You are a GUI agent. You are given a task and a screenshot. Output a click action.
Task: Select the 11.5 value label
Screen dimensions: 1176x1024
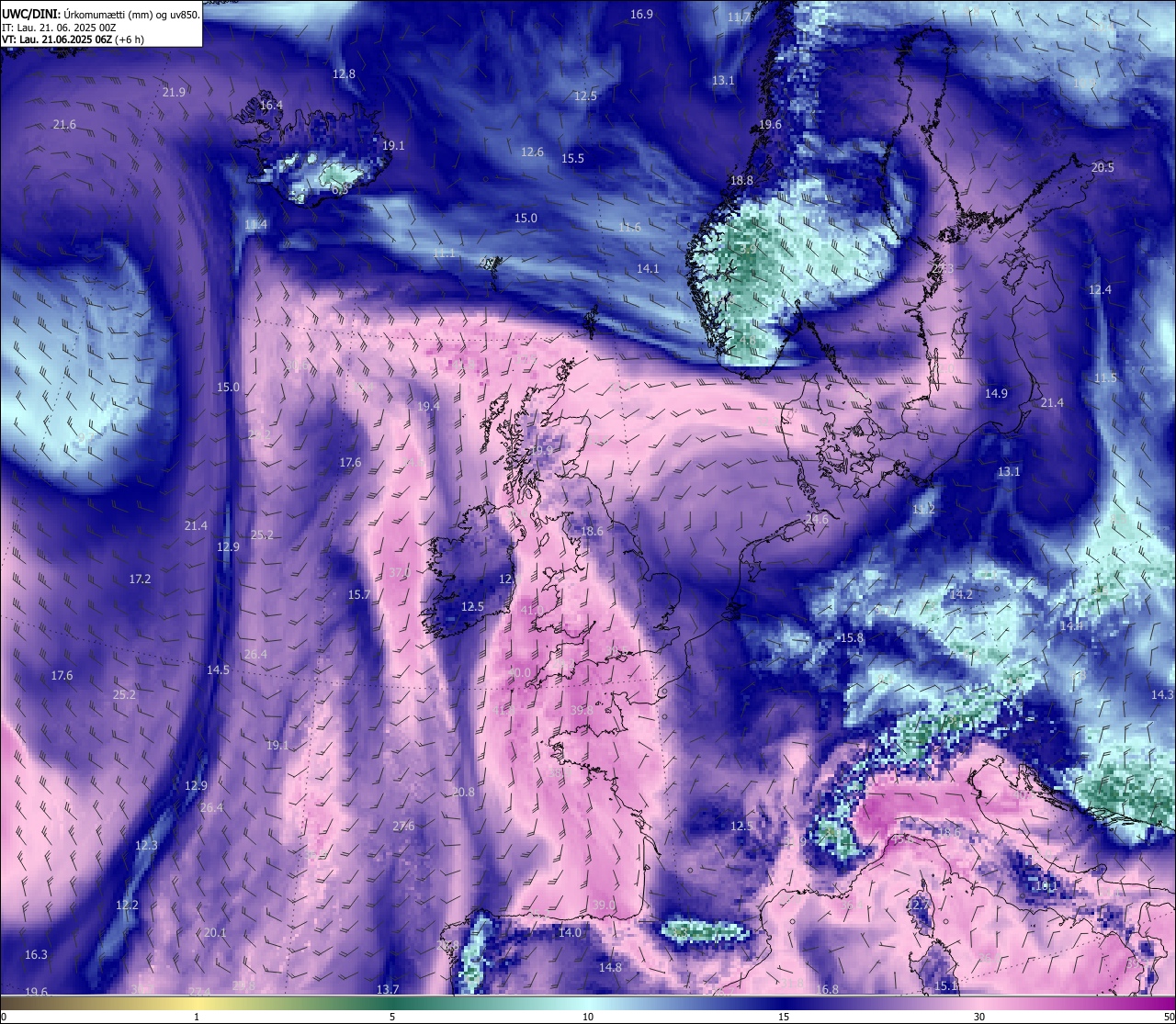(1105, 378)
